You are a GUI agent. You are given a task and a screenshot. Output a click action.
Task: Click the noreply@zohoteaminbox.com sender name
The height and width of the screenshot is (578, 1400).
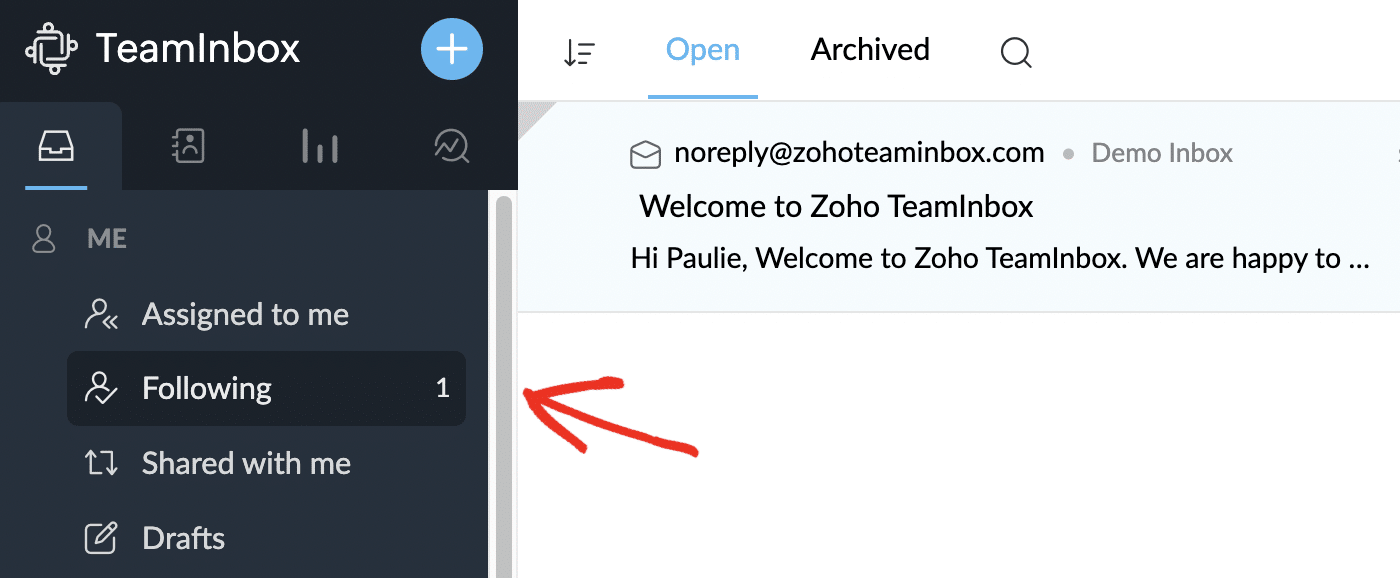(859, 153)
